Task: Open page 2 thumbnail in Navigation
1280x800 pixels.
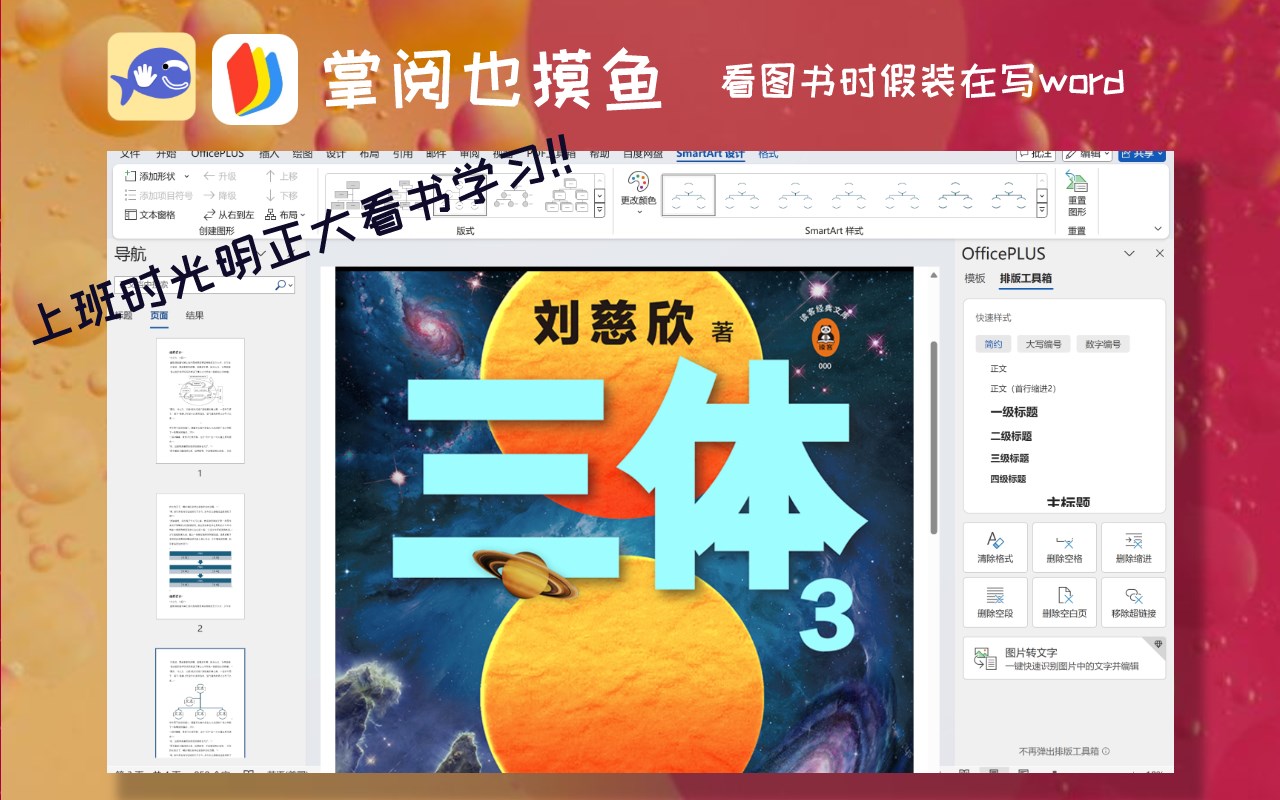Action: [200, 556]
